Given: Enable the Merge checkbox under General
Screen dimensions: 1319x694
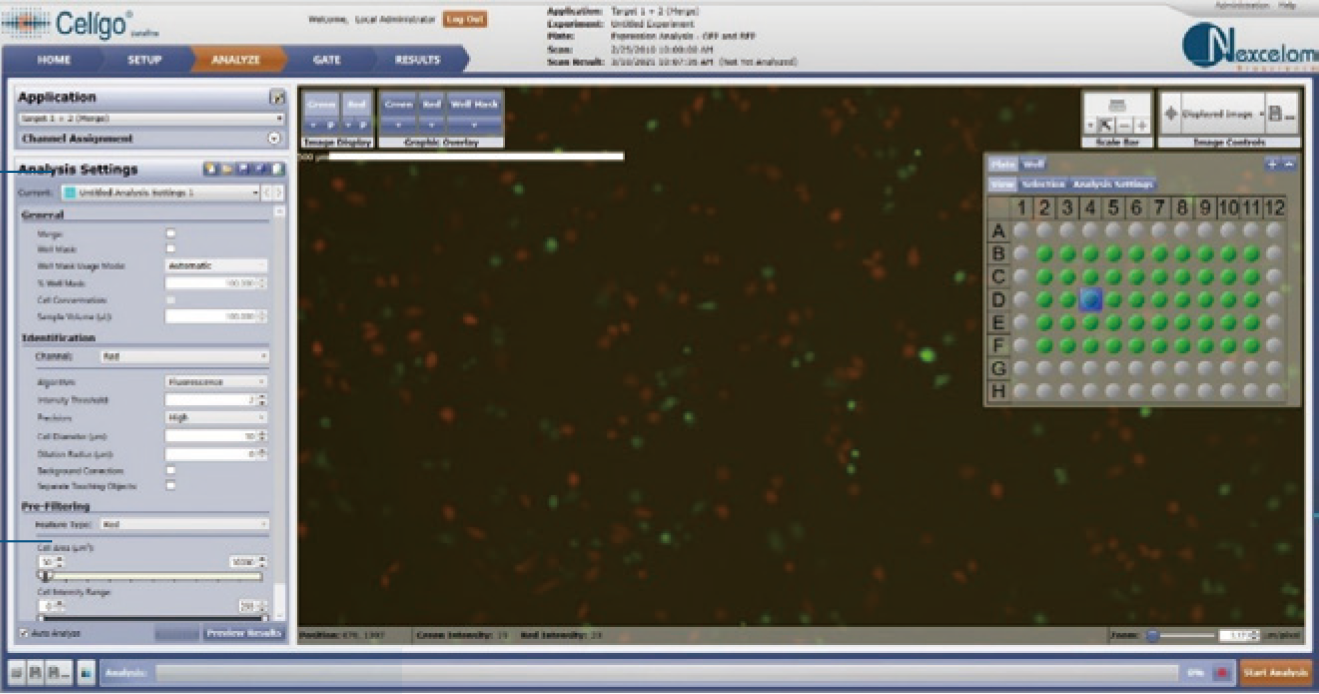Looking at the screenshot, I should coord(170,233).
